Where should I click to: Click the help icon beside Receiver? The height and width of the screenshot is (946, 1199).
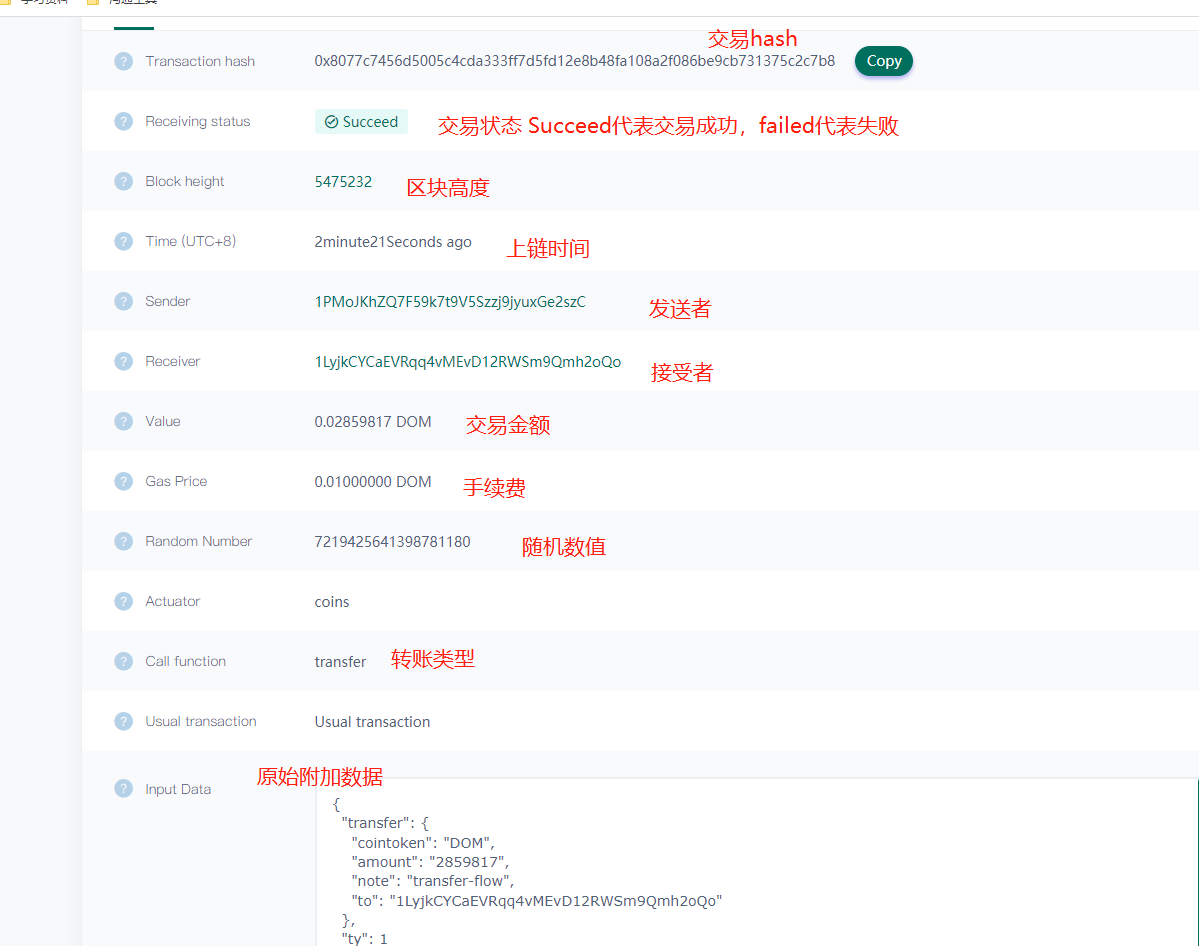123,361
